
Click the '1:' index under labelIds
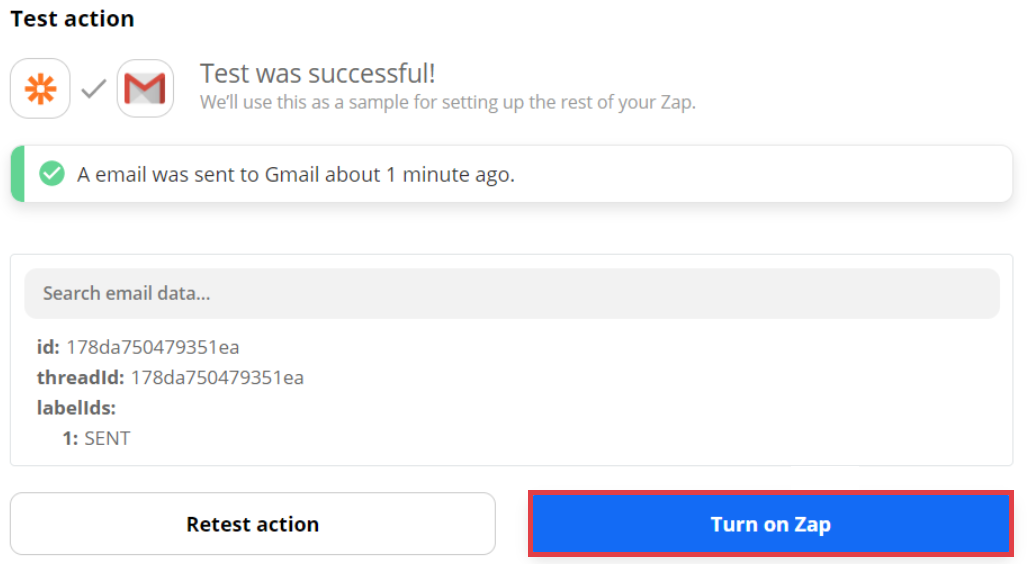pos(70,438)
